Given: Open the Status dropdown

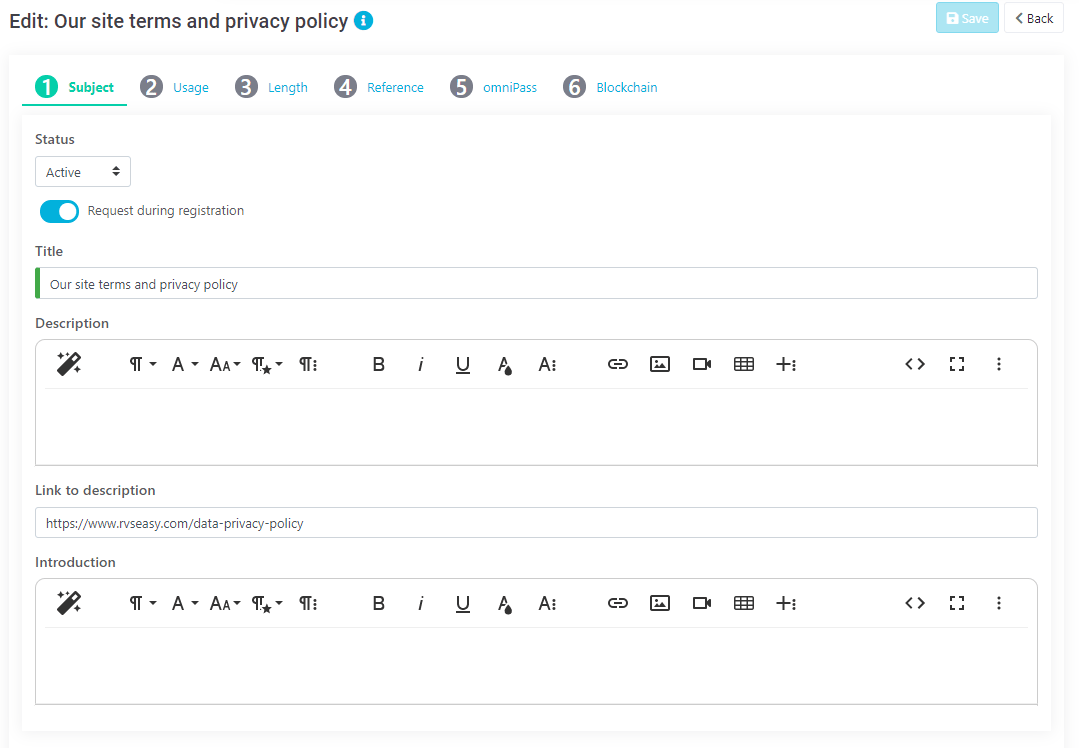Looking at the screenshot, I should (82, 171).
